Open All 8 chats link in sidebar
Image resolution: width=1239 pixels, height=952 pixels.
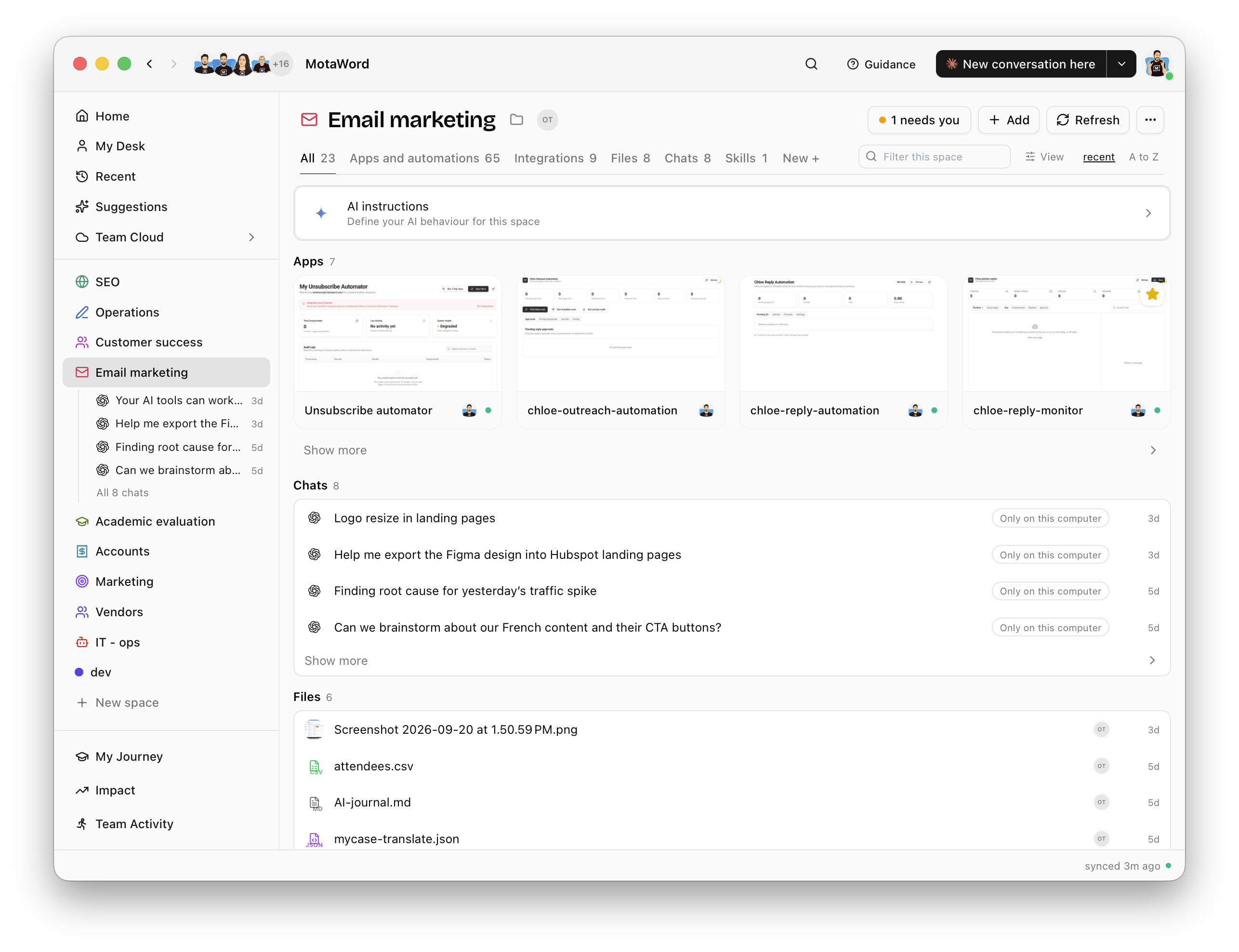tap(122, 492)
